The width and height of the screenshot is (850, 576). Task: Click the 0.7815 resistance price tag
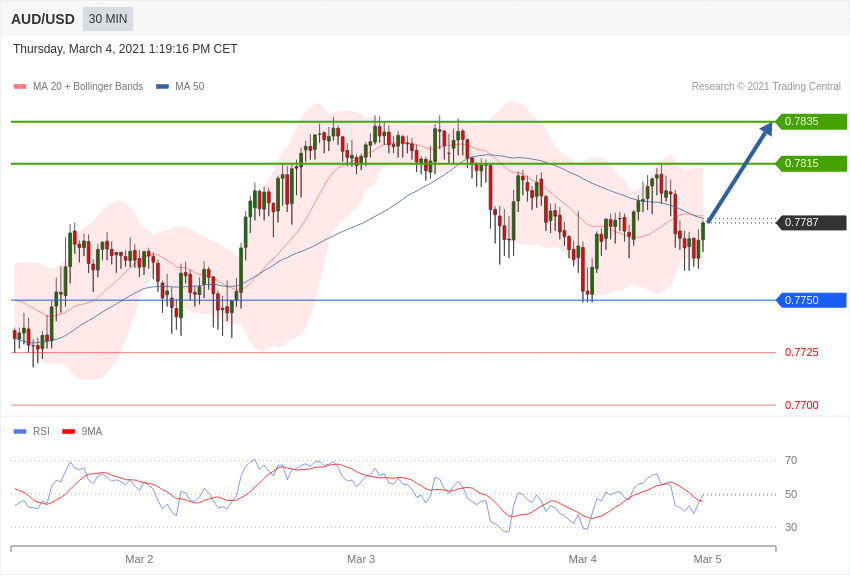pyautogui.click(x=811, y=164)
